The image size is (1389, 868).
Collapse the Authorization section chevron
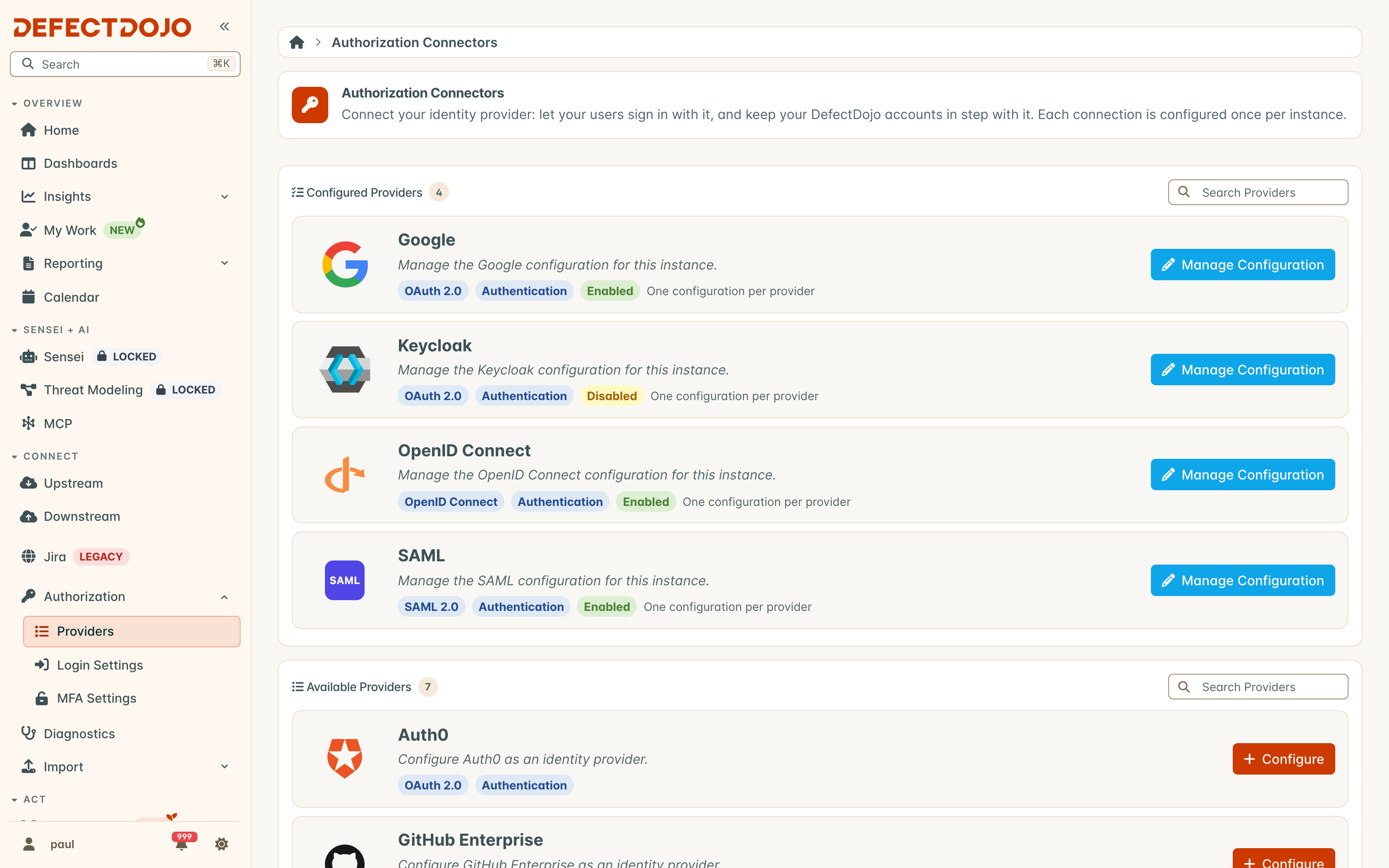click(224, 597)
